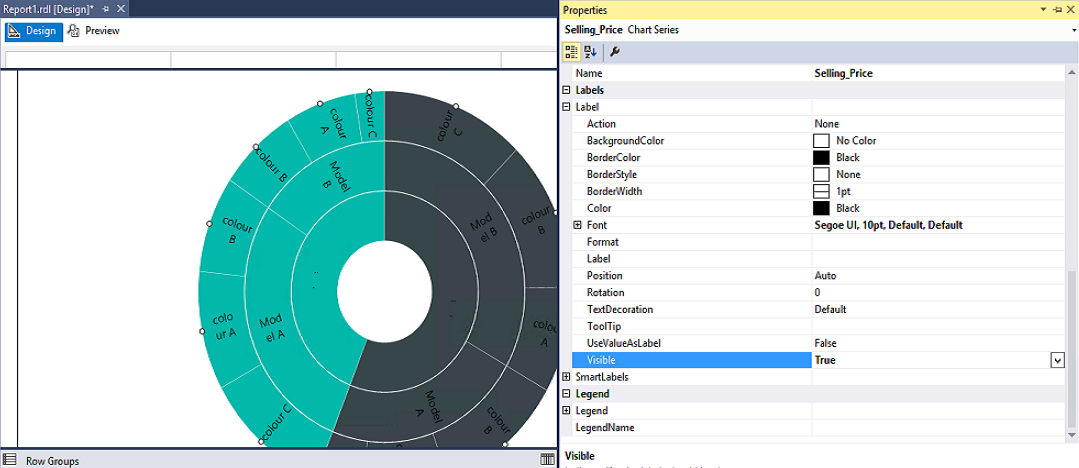Click the Row Groups grid icon
The height and width of the screenshot is (468, 1079).
(10, 460)
